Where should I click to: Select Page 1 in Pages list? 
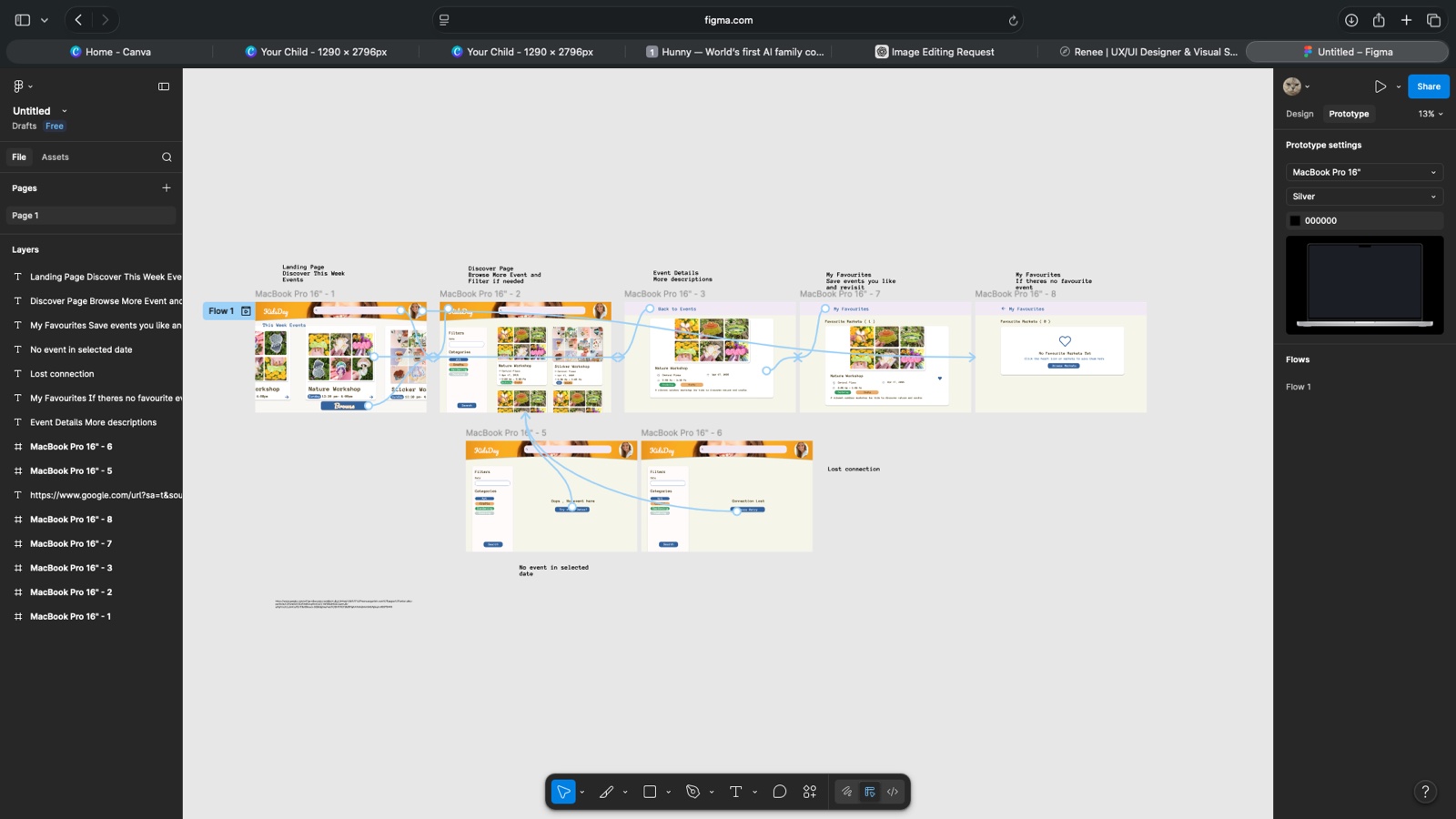(x=89, y=216)
